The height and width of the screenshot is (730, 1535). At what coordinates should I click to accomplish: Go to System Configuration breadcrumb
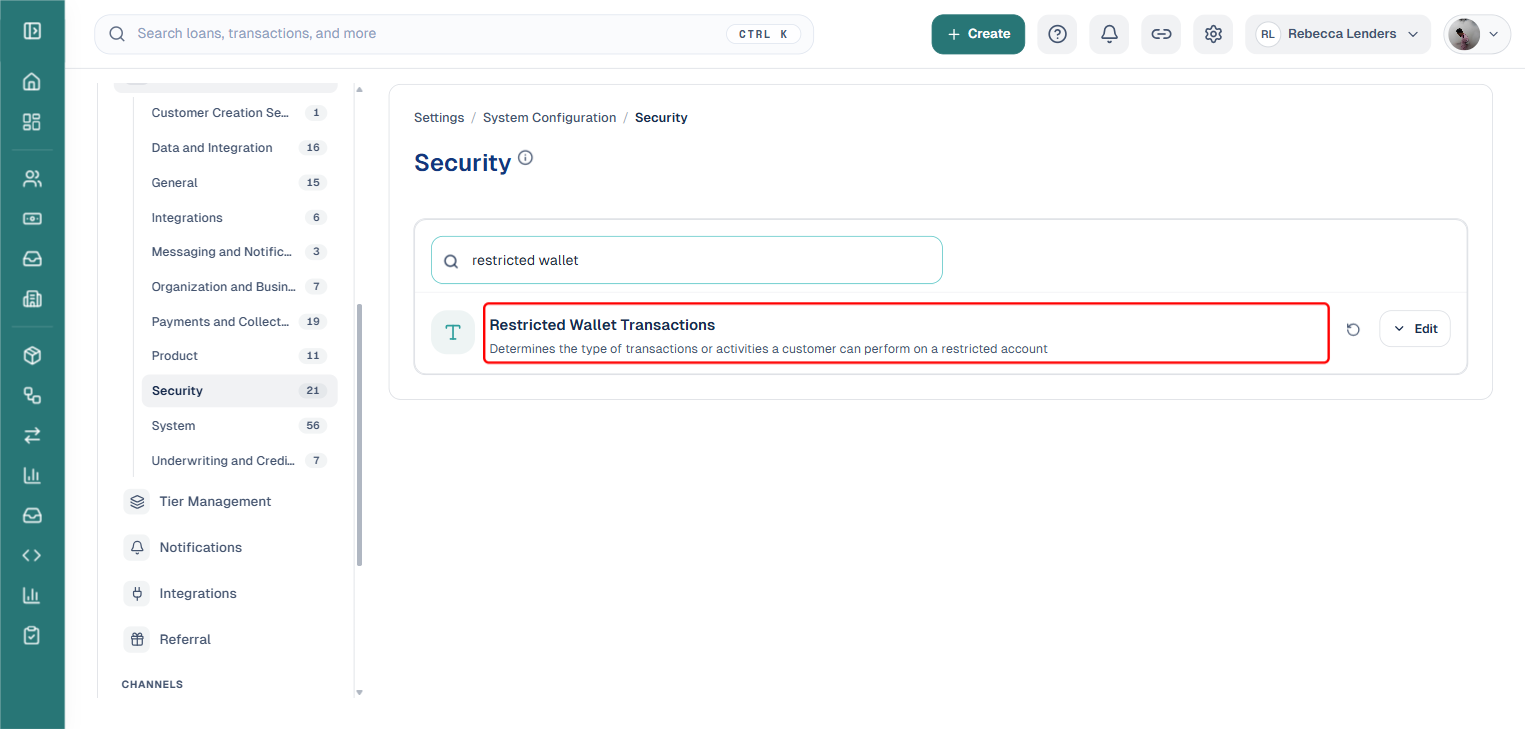(549, 118)
